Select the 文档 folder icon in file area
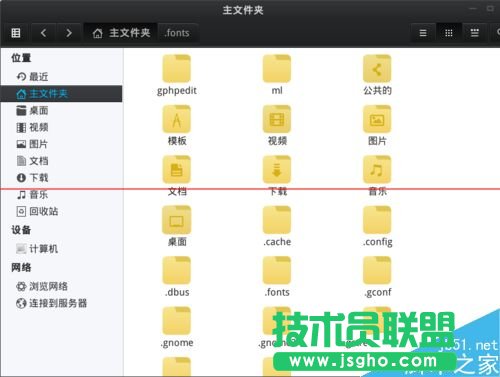 [177, 169]
